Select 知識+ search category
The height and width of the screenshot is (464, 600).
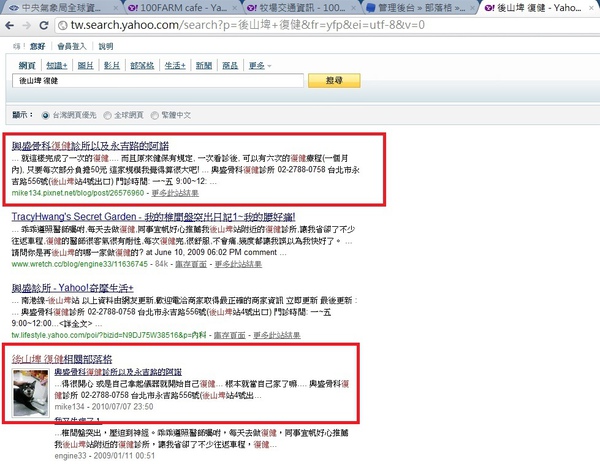(57, 66)
